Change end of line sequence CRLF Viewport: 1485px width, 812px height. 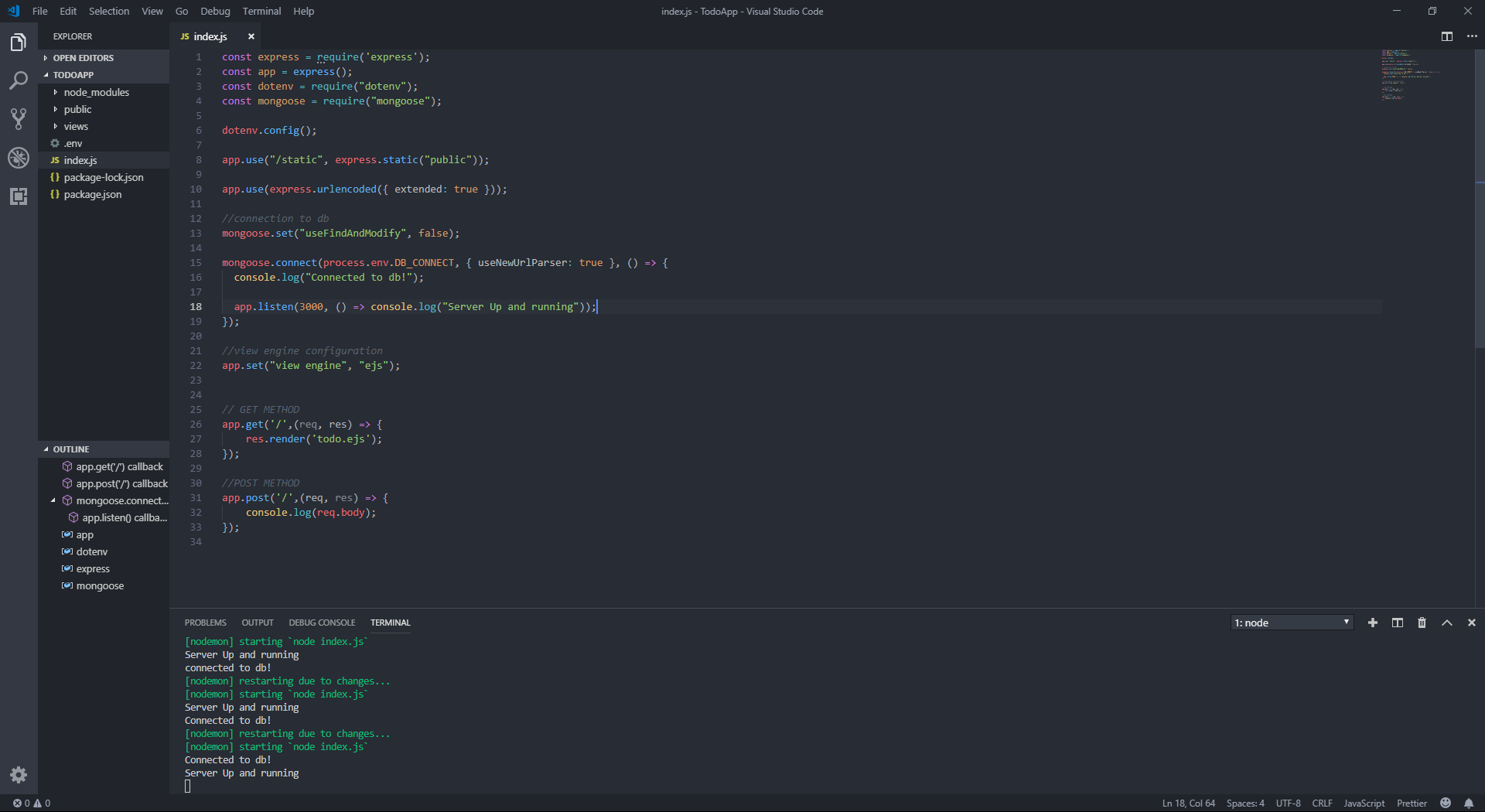click(1322, 803)
